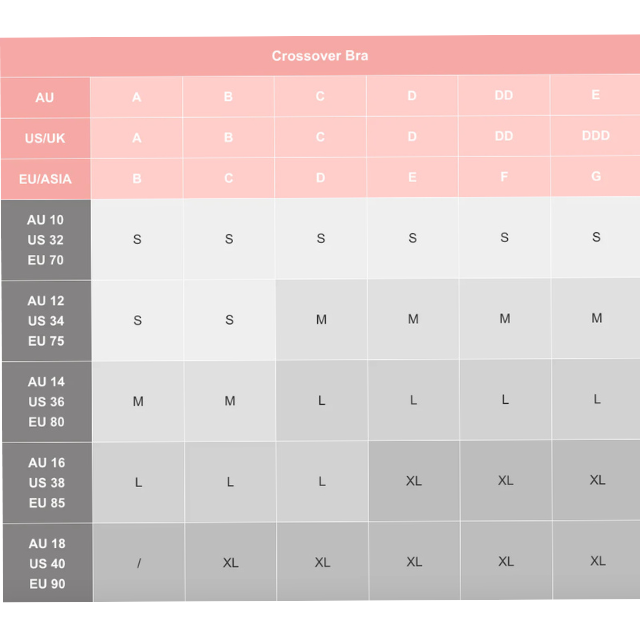Select the AU 10 US 32 row header

tap(46, 240)
